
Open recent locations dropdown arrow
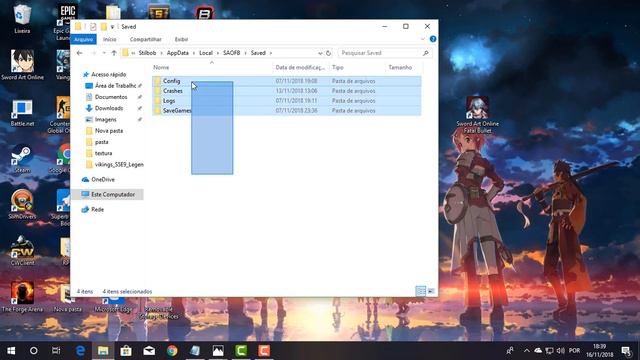(104, 53)
